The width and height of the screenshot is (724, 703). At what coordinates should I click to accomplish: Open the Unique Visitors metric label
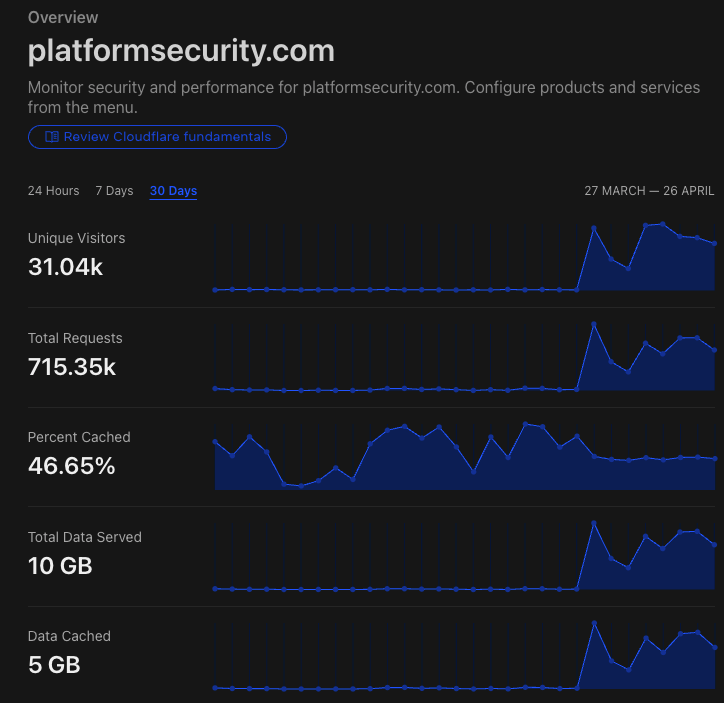[76, 238]
